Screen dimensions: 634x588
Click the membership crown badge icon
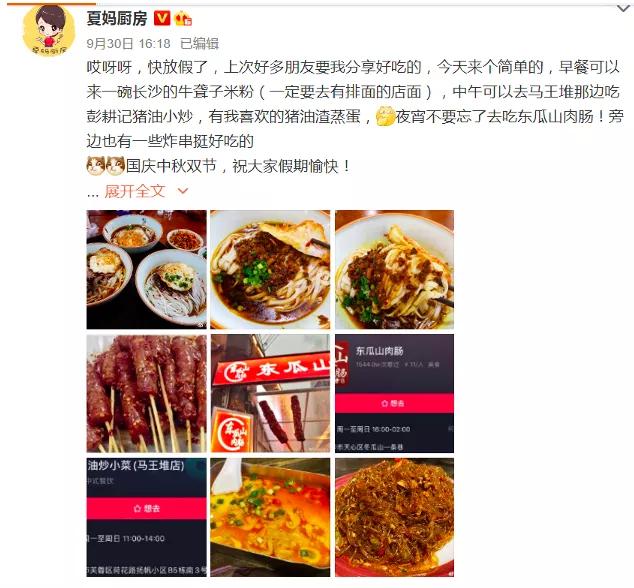coord(183,19)
